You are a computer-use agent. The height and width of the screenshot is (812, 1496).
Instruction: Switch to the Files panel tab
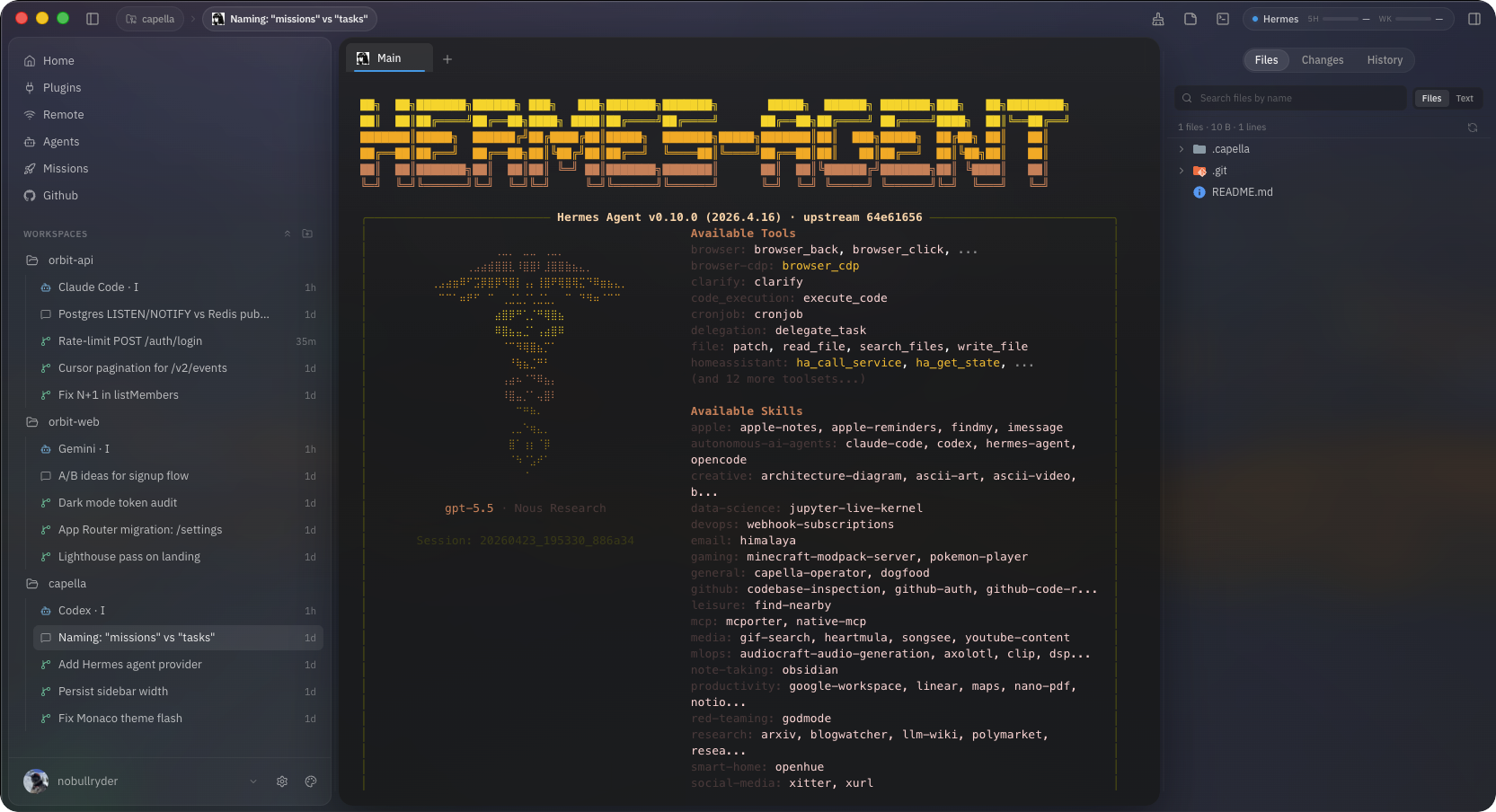click(x=1267, y=60)
